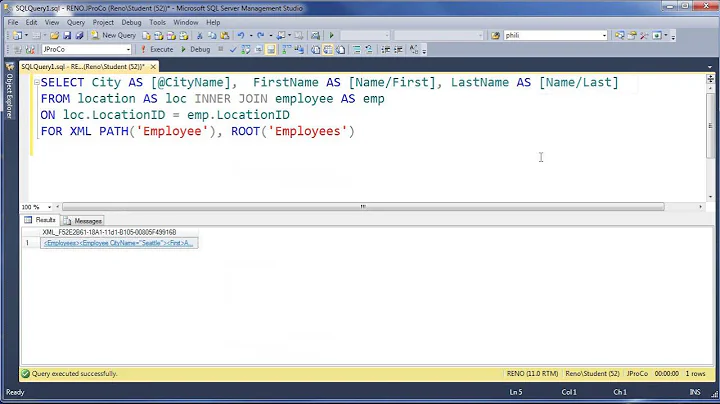Switch output to Results to Text
720x404 pixels.
pos(316,50)
